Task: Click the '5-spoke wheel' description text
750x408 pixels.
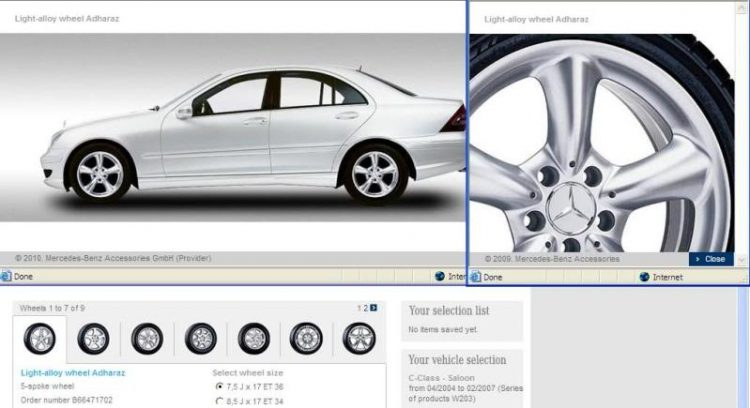Action: [47, 386]
